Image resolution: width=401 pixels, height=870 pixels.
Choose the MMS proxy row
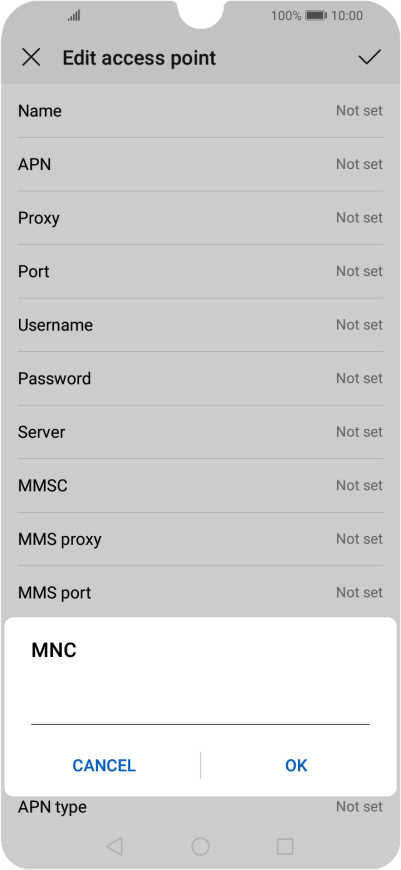point(200,539)
